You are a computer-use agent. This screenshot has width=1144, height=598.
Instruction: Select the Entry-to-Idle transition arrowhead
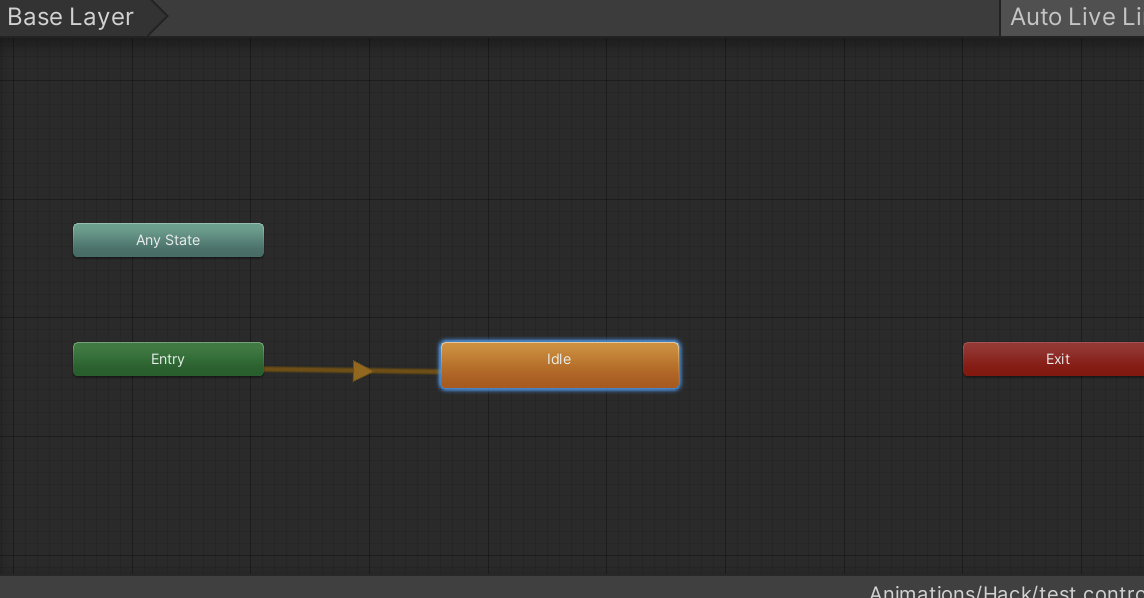[362, 371]
